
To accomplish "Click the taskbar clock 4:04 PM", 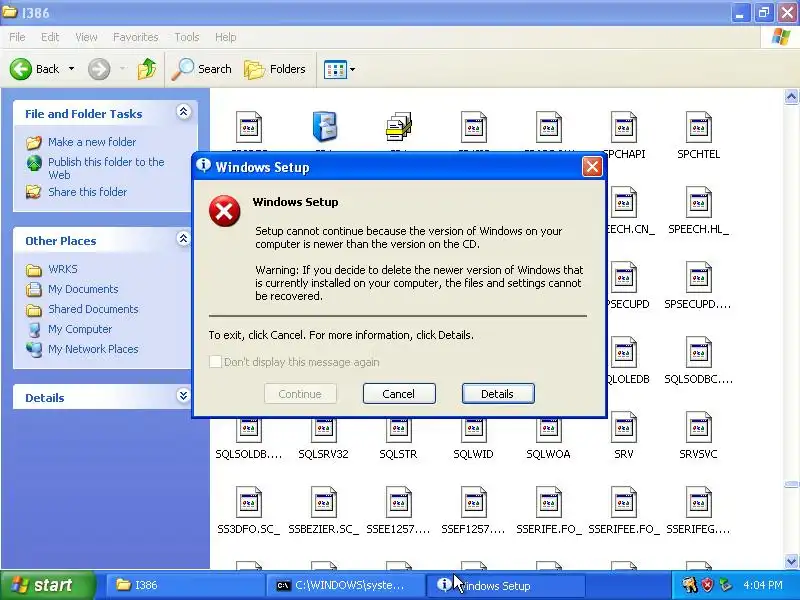I will (763, 585).
